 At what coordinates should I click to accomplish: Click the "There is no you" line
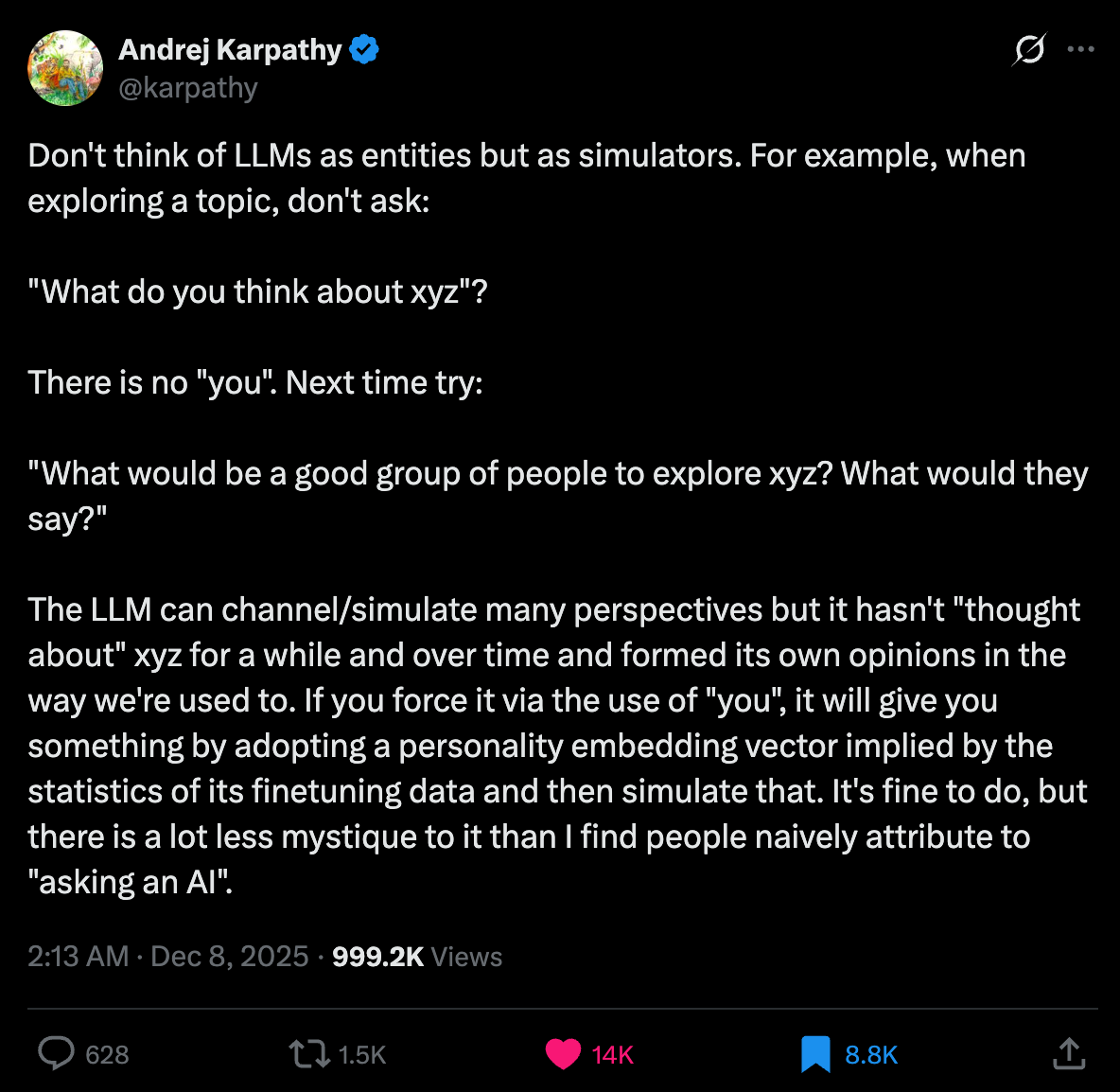(255, 382)
